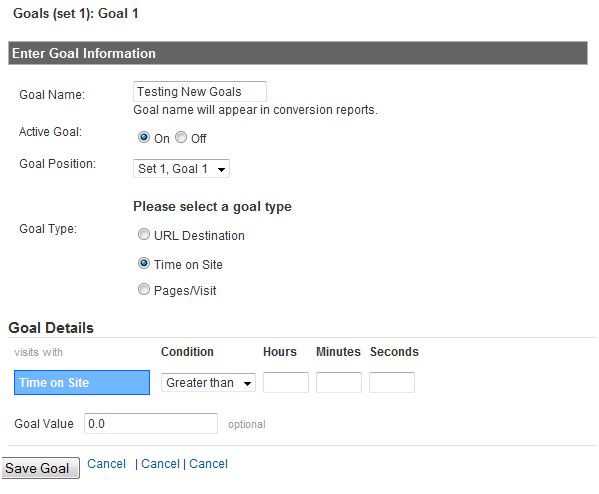Image resolution: width=599 pixels, height=494 pixels.
Task: Click the Goal Name text field
Action: (200, 92)
